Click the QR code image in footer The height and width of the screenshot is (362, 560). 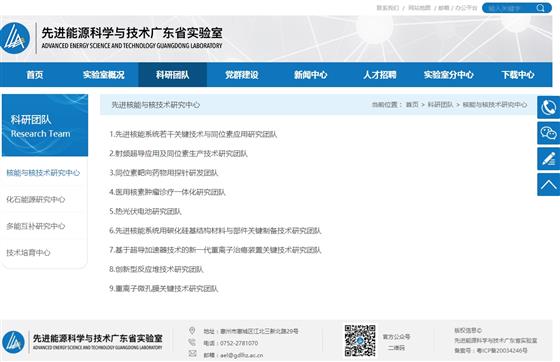pos(360,341)
